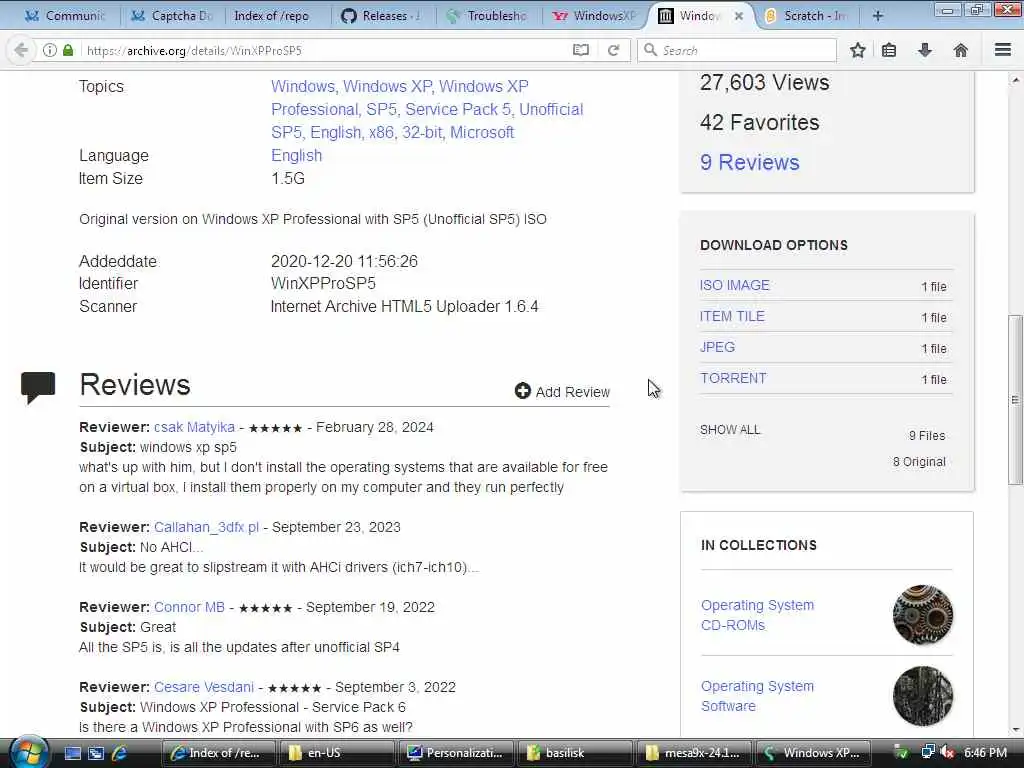Image resolution: width=1024 pixels, height=768 pixels.
Task: Download the ITEM TILE option
Action: [x=732, y=316]
